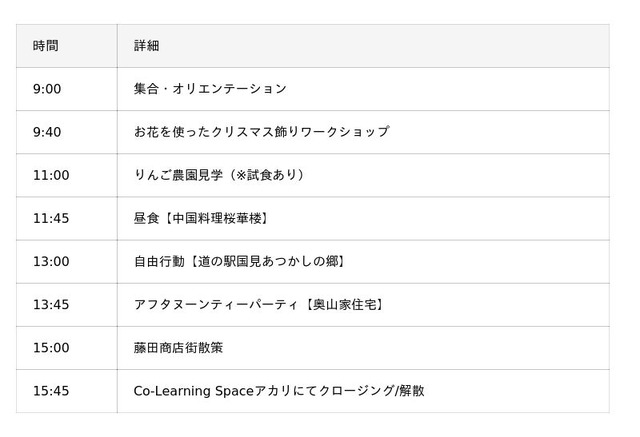Image resolution: width=640 pixels, height=437 pixels.
Task: Click the 詳細 column header
Action: [146, 46]
